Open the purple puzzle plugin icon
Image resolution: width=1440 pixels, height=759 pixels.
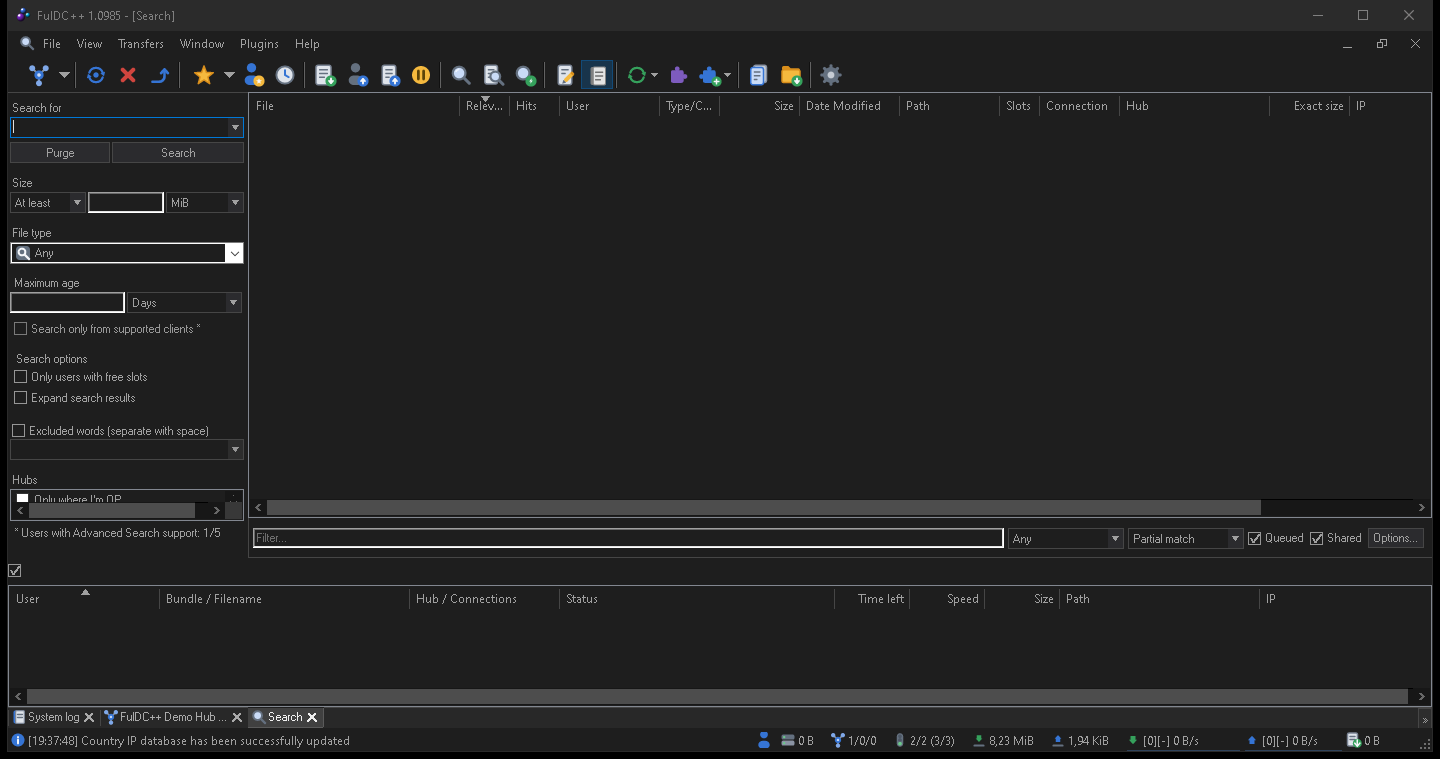(x=679, y=75)
